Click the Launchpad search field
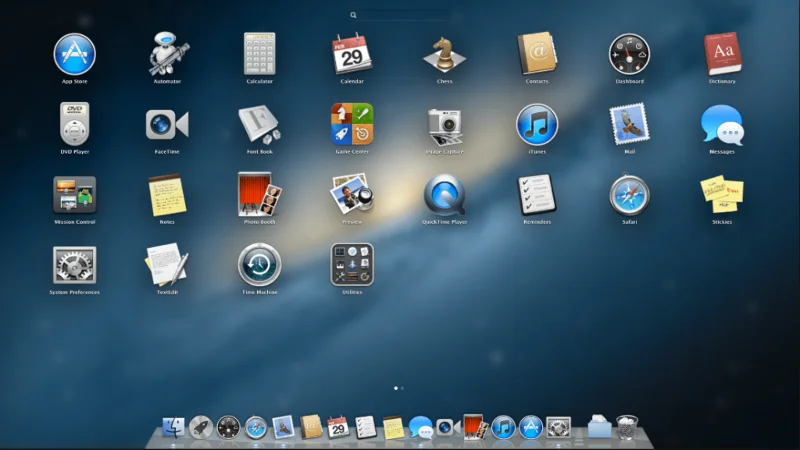The width and height of the screenshot is (800, 450). tap(399, 15)
